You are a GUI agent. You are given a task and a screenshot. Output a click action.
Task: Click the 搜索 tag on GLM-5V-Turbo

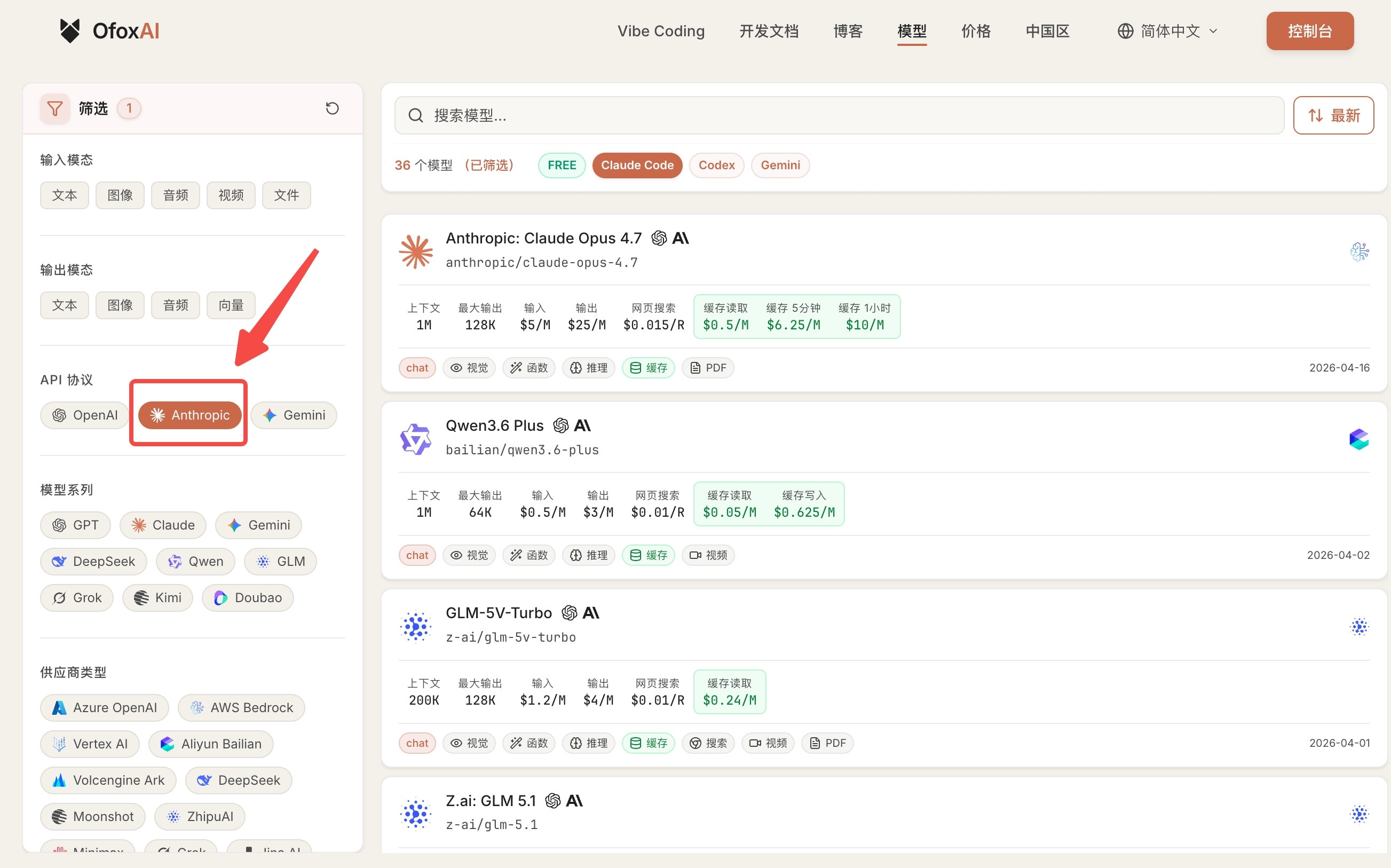[708, 743]
